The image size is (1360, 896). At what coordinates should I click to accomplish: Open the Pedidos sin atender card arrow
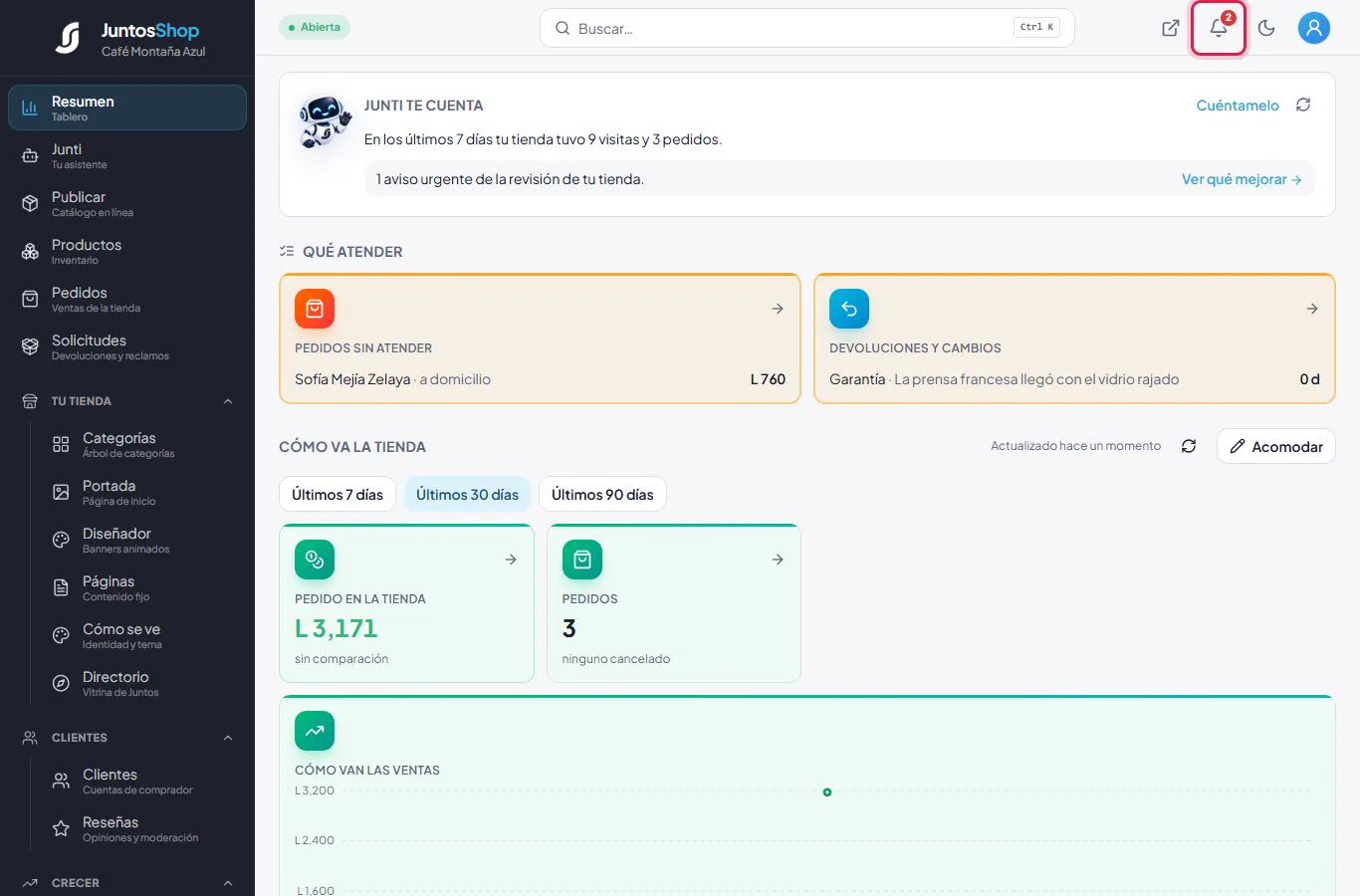point(778,309)
